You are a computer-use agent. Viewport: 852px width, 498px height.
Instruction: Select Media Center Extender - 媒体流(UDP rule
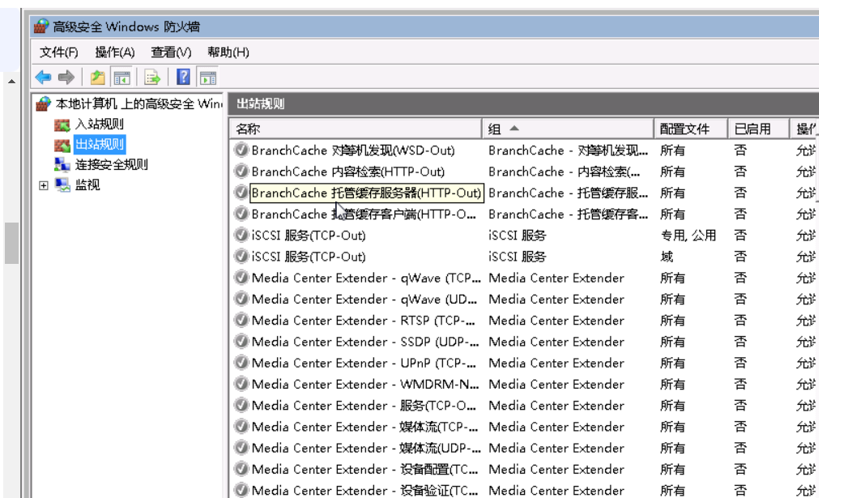(365, 448)
